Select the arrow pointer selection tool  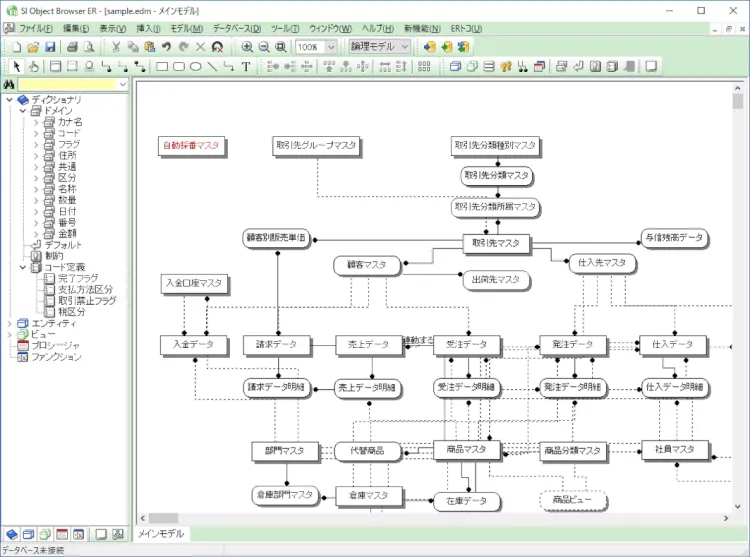(x=16, y=67)
